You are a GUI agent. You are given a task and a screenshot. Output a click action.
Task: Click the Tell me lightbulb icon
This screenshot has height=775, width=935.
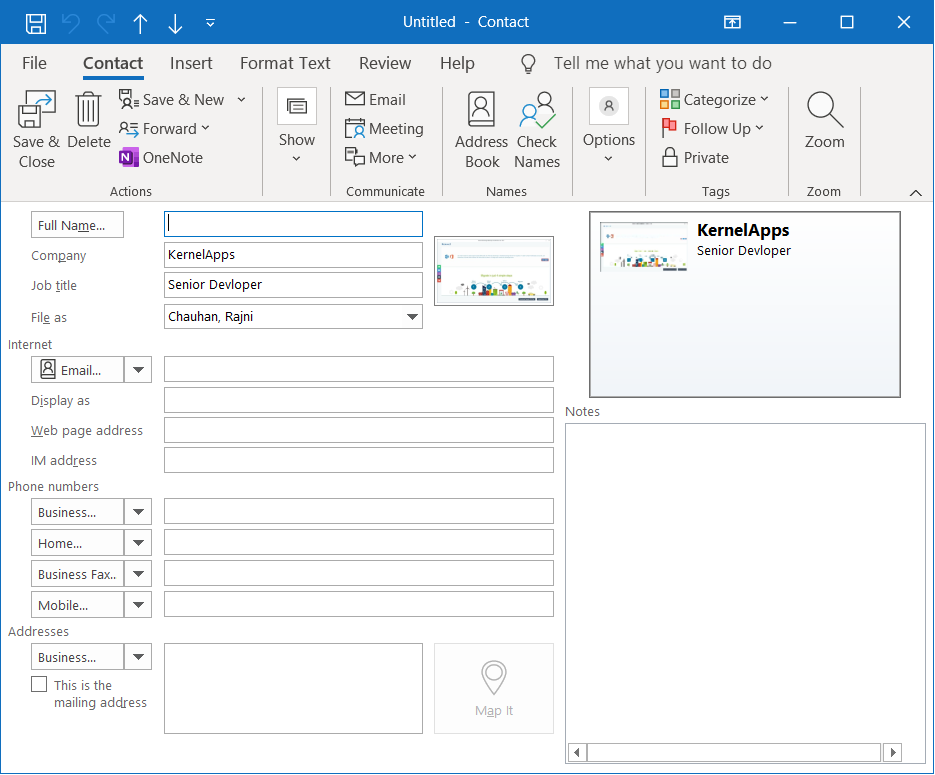pos(528,63)
